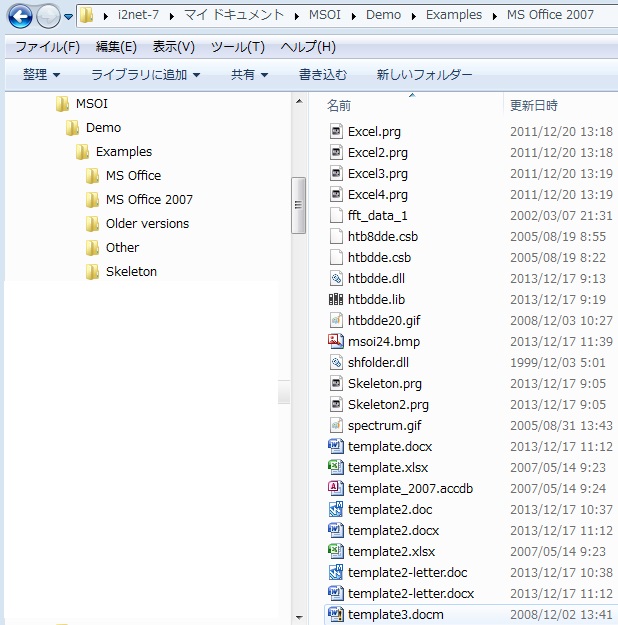Image resolution: width=618 pixels, height=625 pixels.
Task: Select template.docx Word icon
Action: click(336, 446)
